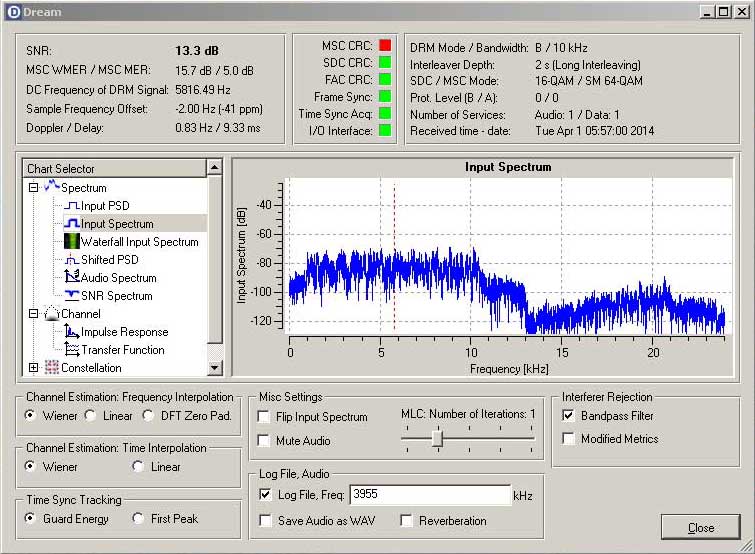Select Input Spectrum in Chart Selector

(117, 224)
